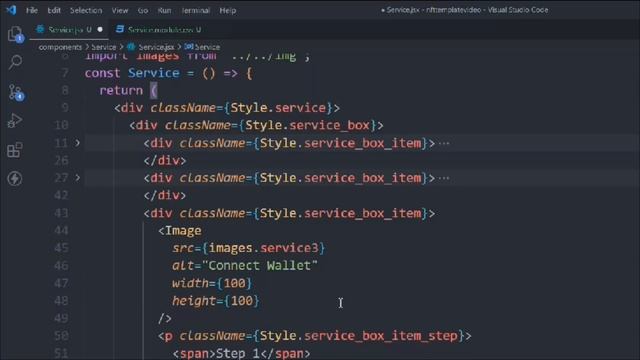This screenshot has height=360, width=640.
Task: Click 'Step 1' text on line 51
Action: 238,353
